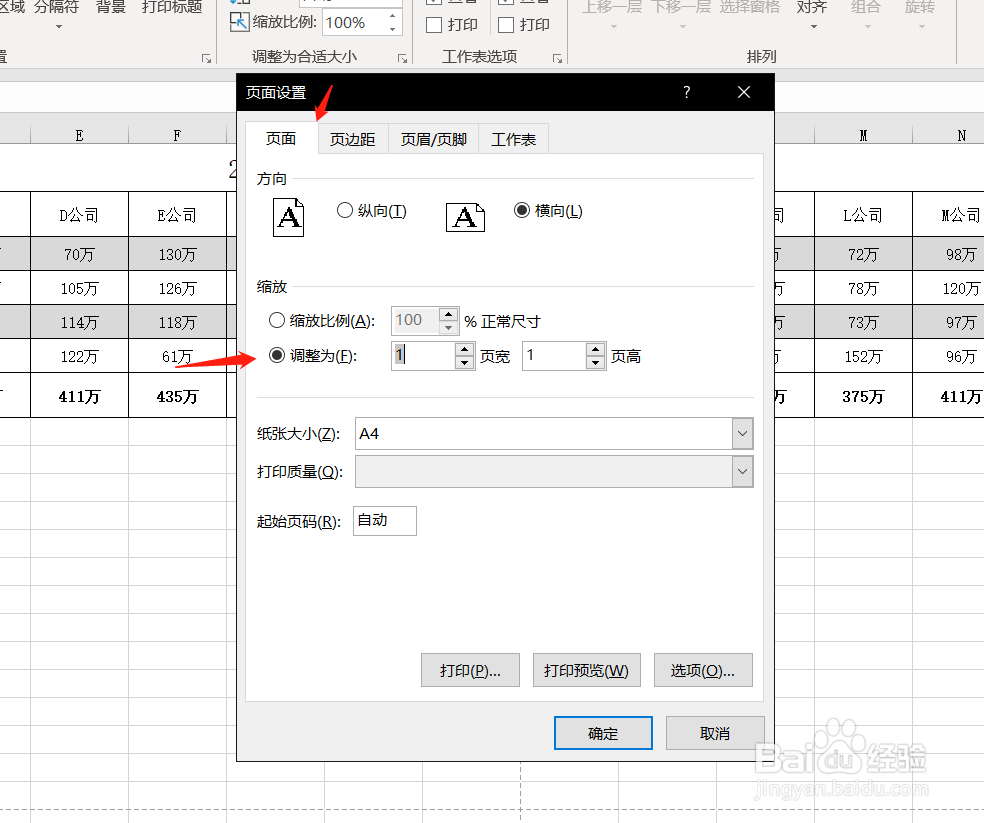This screenshot has height=823, width=984.
Task: Open the 对齐 (Align) tool in ribbon
Action: pyautogui.click(x=811, y=8)
